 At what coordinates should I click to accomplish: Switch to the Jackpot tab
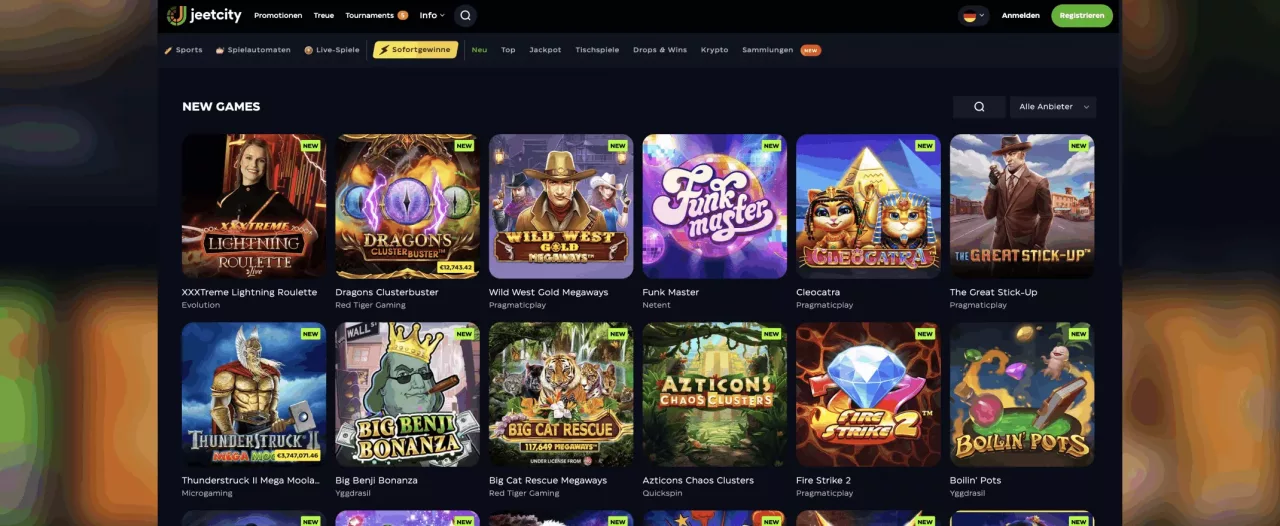545,50
